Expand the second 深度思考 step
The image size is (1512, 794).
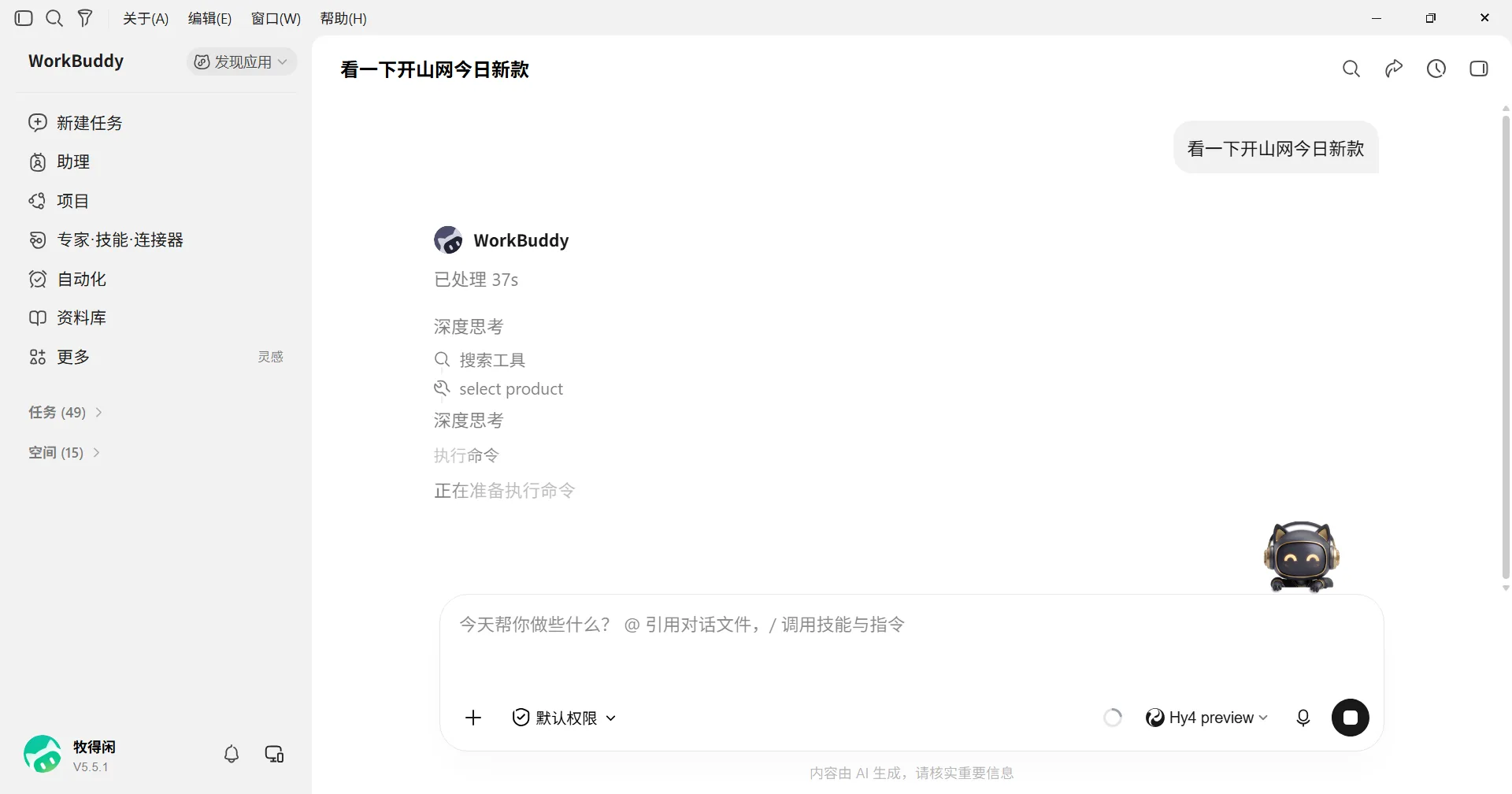(469, 421)
